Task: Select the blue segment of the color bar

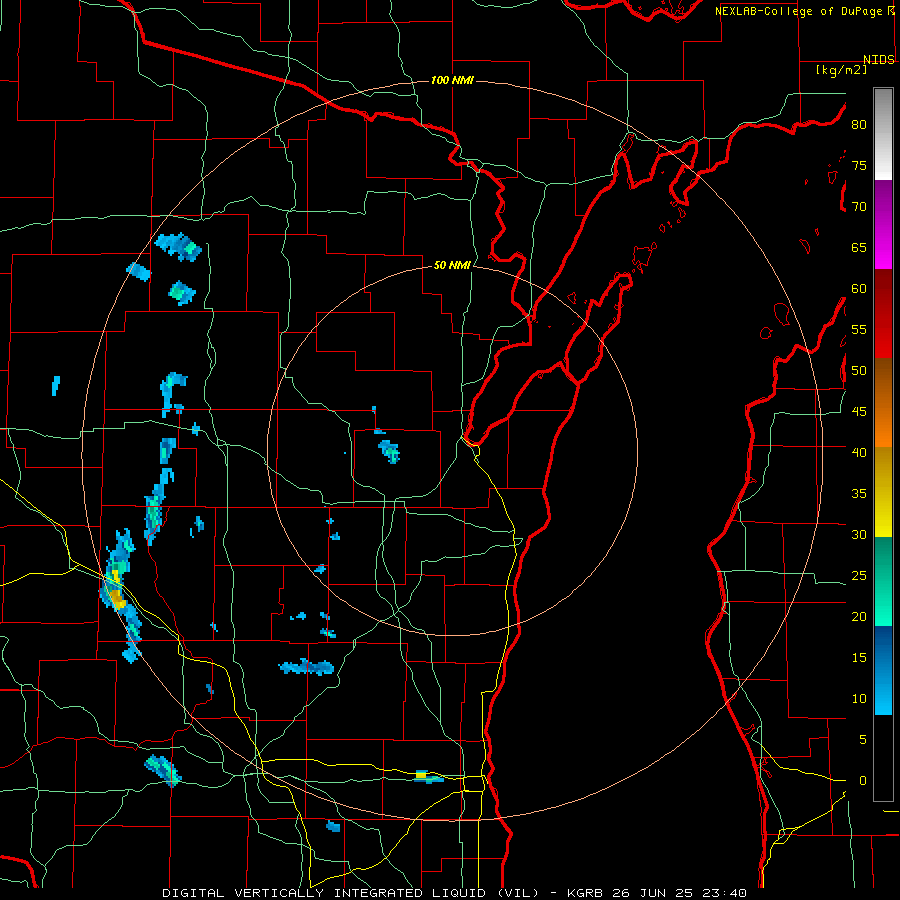Action: [x=883, y=670]
